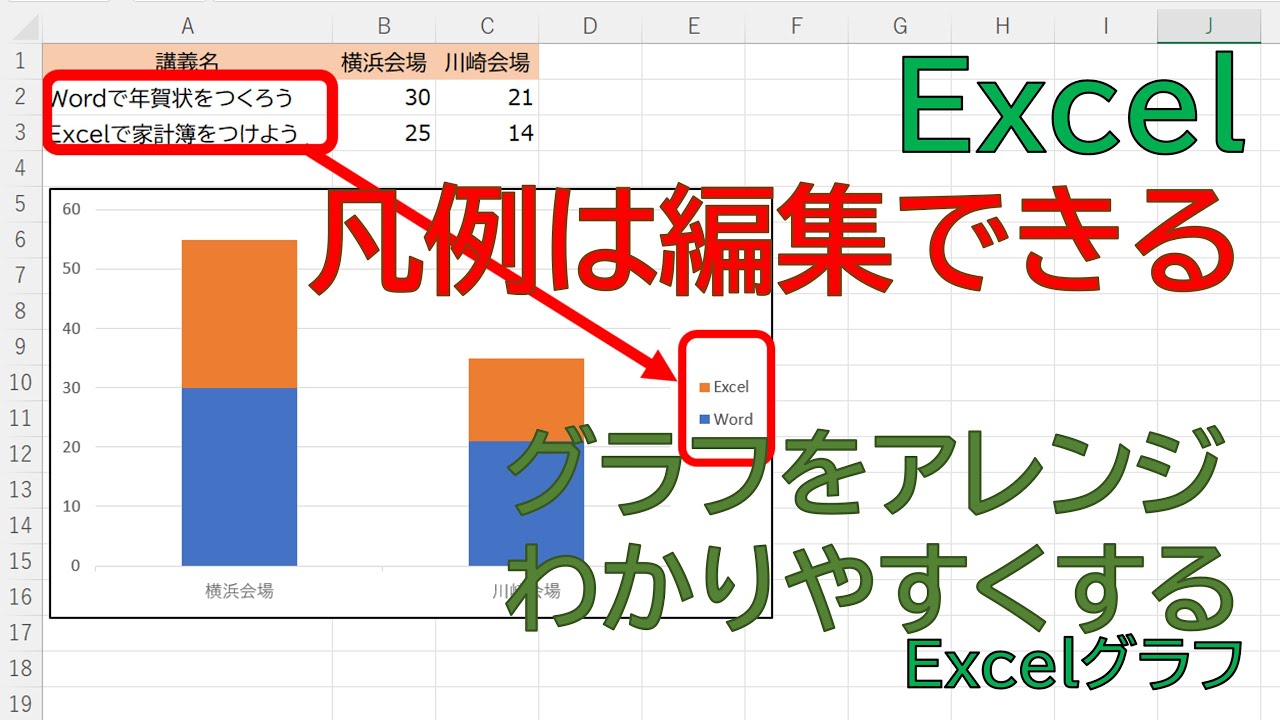
Task: Select cell B2 with value 30
Action: pyautogui.click(x=384, y=97)
